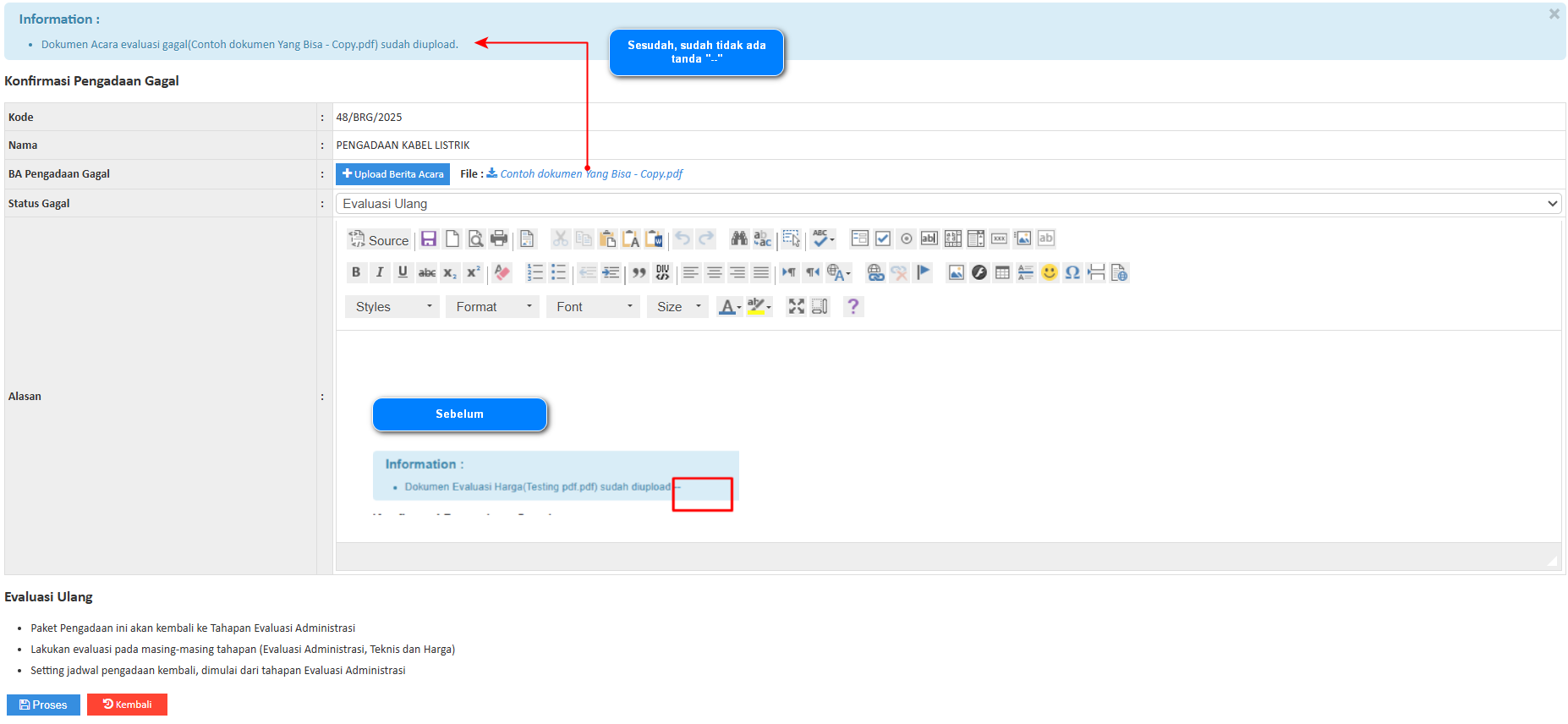This screenshot has height=724, width=1568.
Task: Open the Format dropdown
Action: [492, 307]
